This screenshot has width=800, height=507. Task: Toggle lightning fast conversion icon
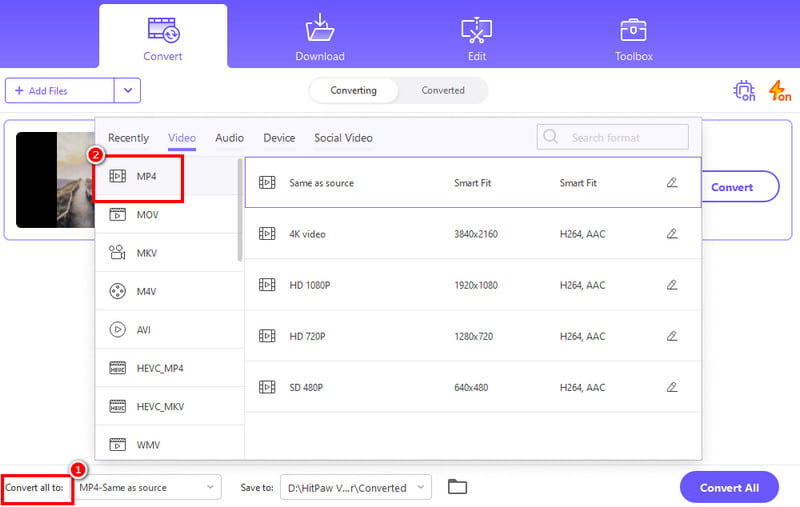click(780, 91)
